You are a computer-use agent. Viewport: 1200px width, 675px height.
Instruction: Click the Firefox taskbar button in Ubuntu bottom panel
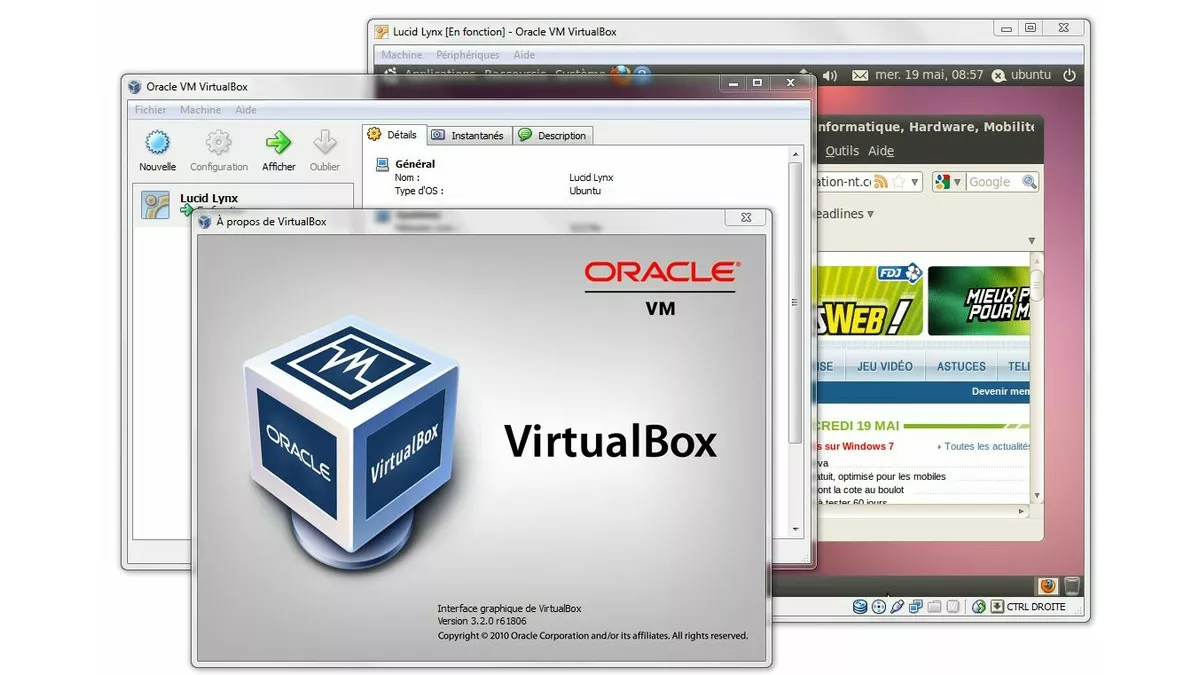coord(1047,585)
